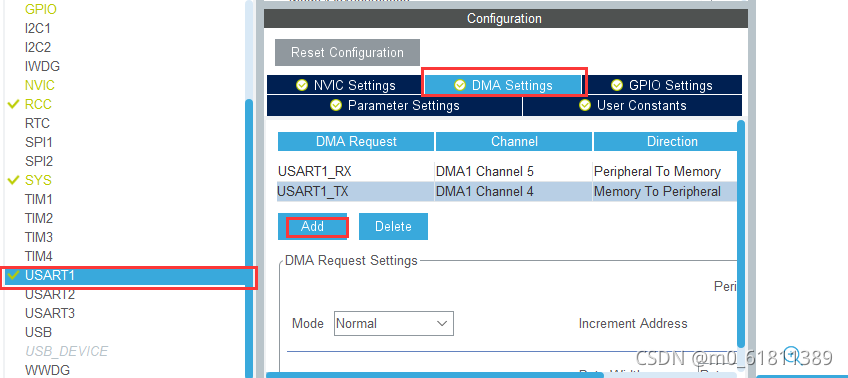This screenshot has height=378, width=848.
Task: Click the Reset Configuration button
Action: coord(347,52)
